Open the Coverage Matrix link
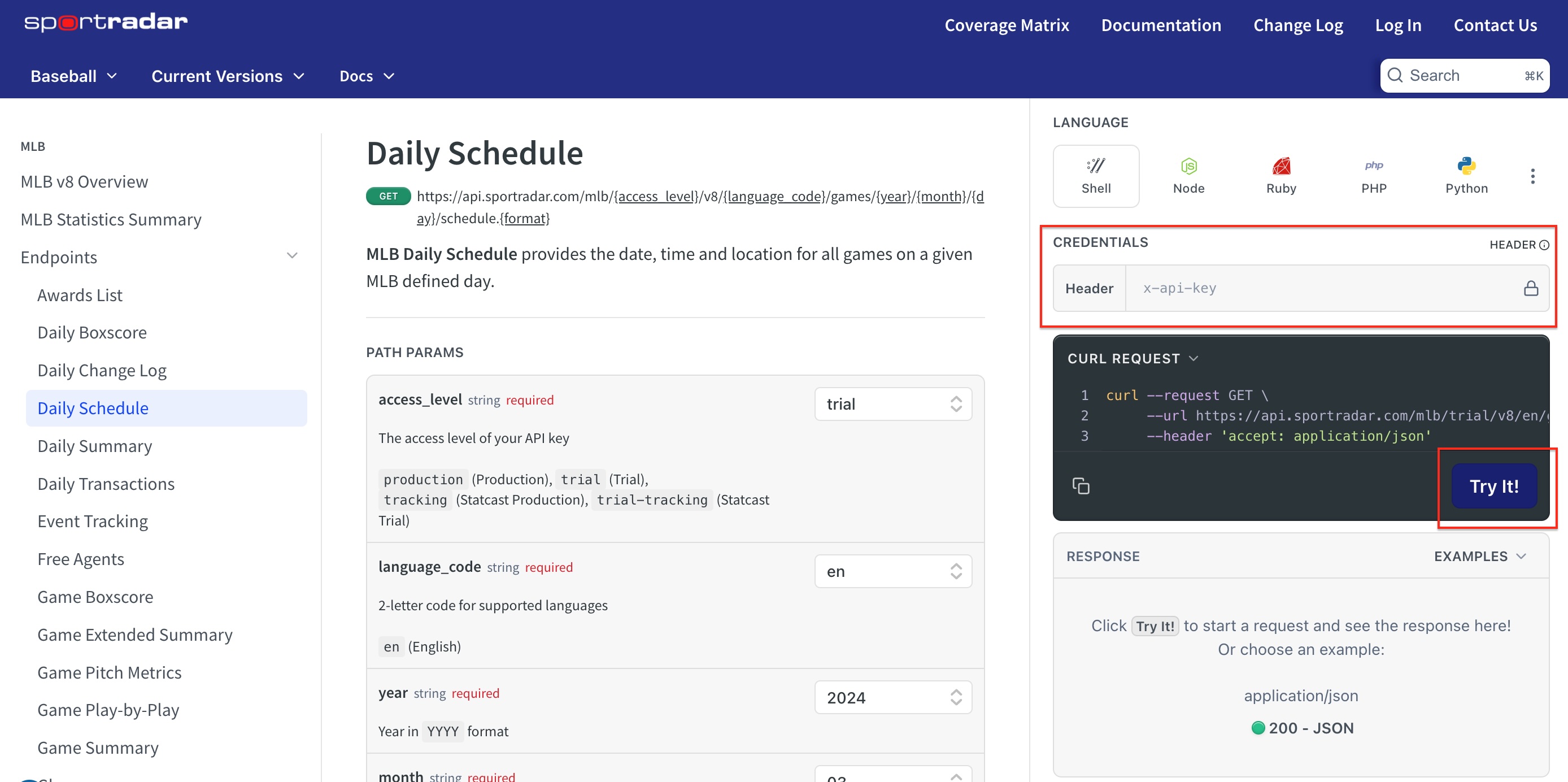 [x=1006, y=25]
